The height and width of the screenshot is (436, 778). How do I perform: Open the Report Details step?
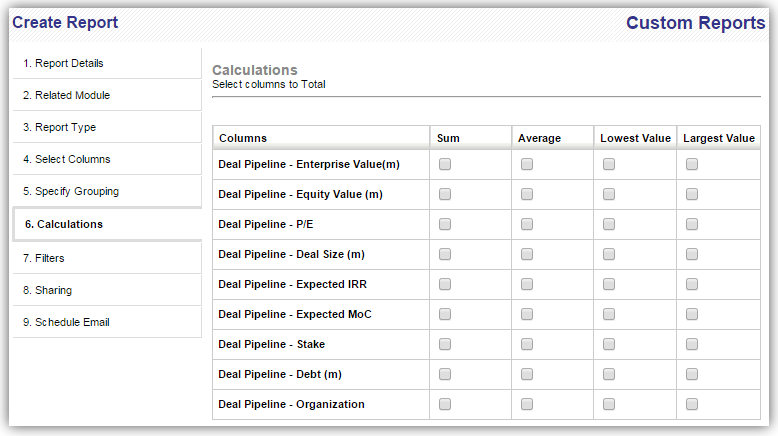[63, 63]
